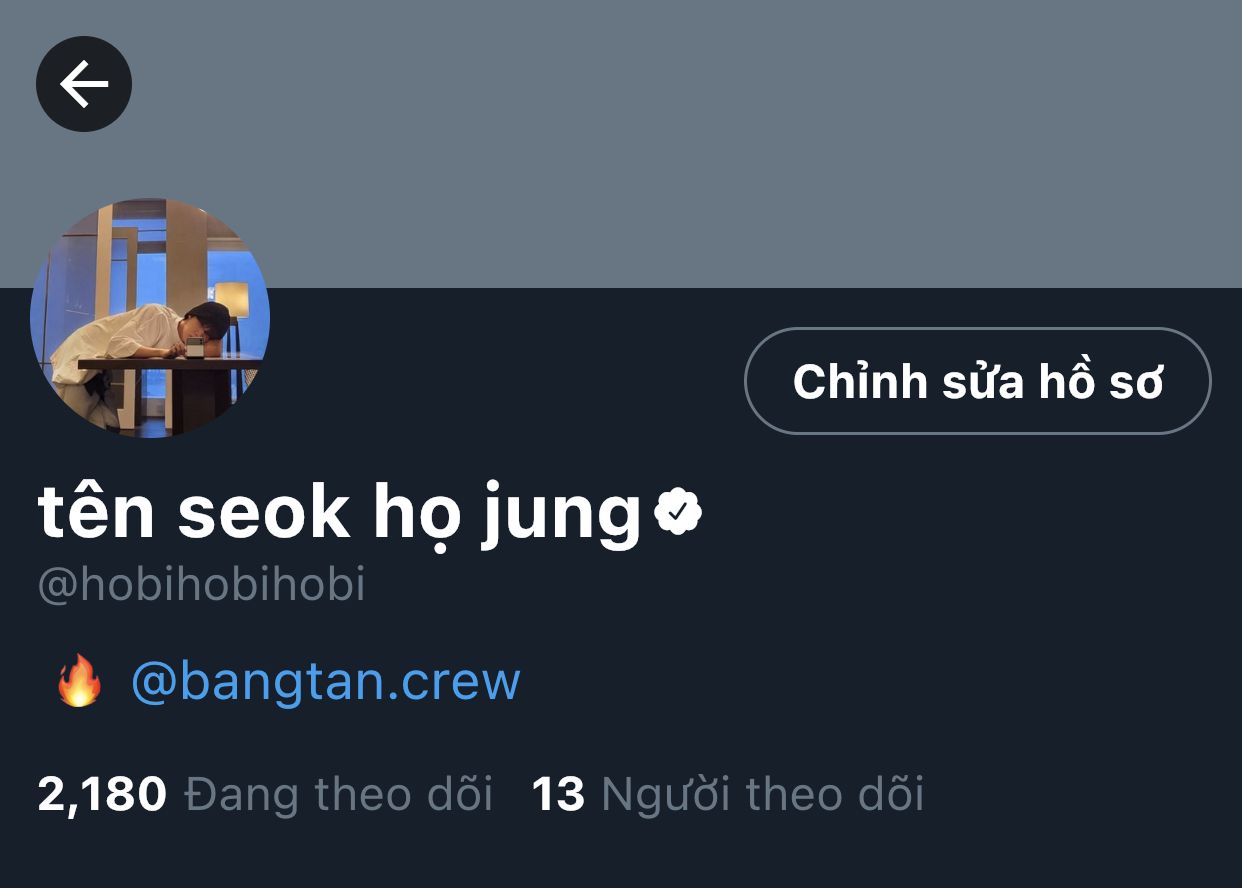The image size is (1242, 888).
Task: Select the @hobihobihobi username handle
Action: tap(201, 585)
